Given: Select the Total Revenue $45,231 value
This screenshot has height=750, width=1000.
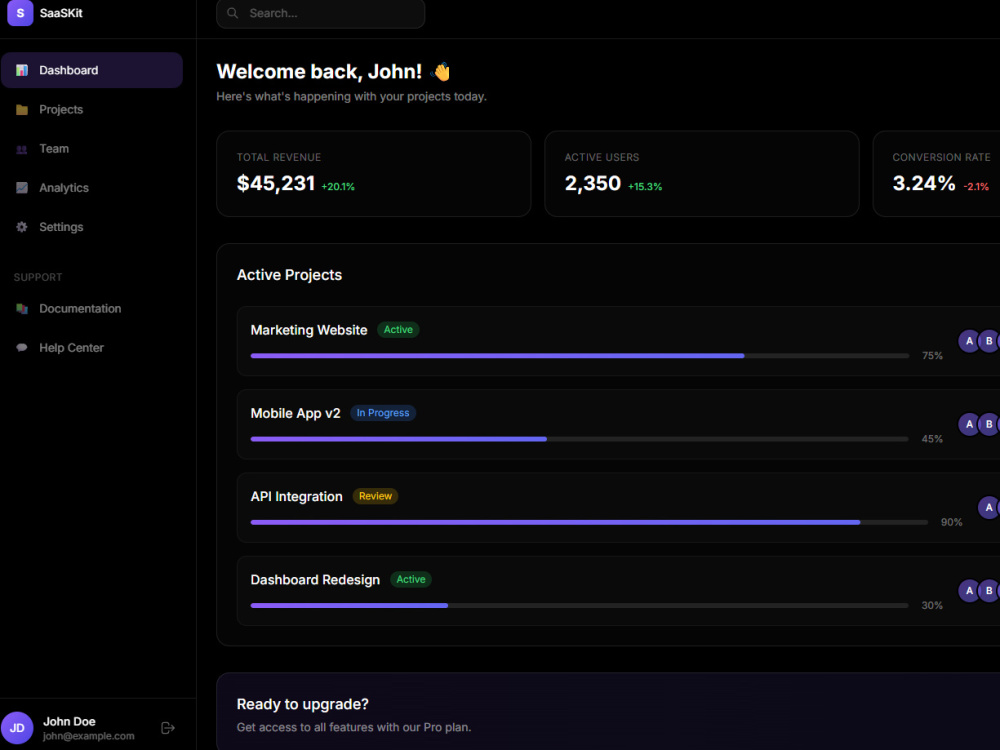Looking at the screenshot, I should 276,183.
